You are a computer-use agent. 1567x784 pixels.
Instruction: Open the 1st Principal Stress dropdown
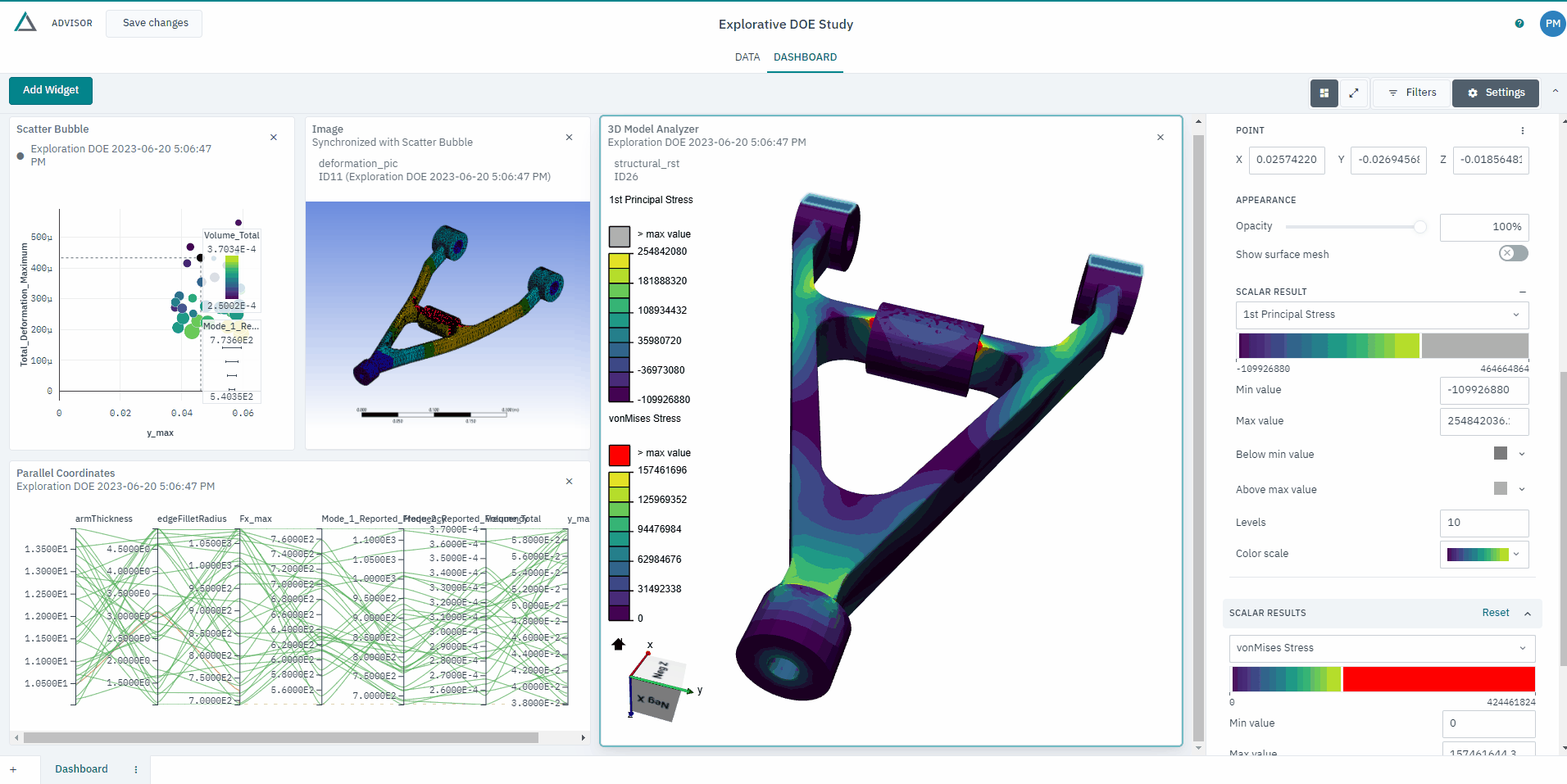coord(1381,315)
